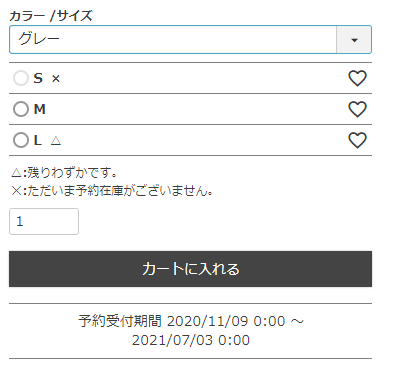Click the カラー /サイズ label
This screenshot has height=375, width=397.
[x=51, y=16]
